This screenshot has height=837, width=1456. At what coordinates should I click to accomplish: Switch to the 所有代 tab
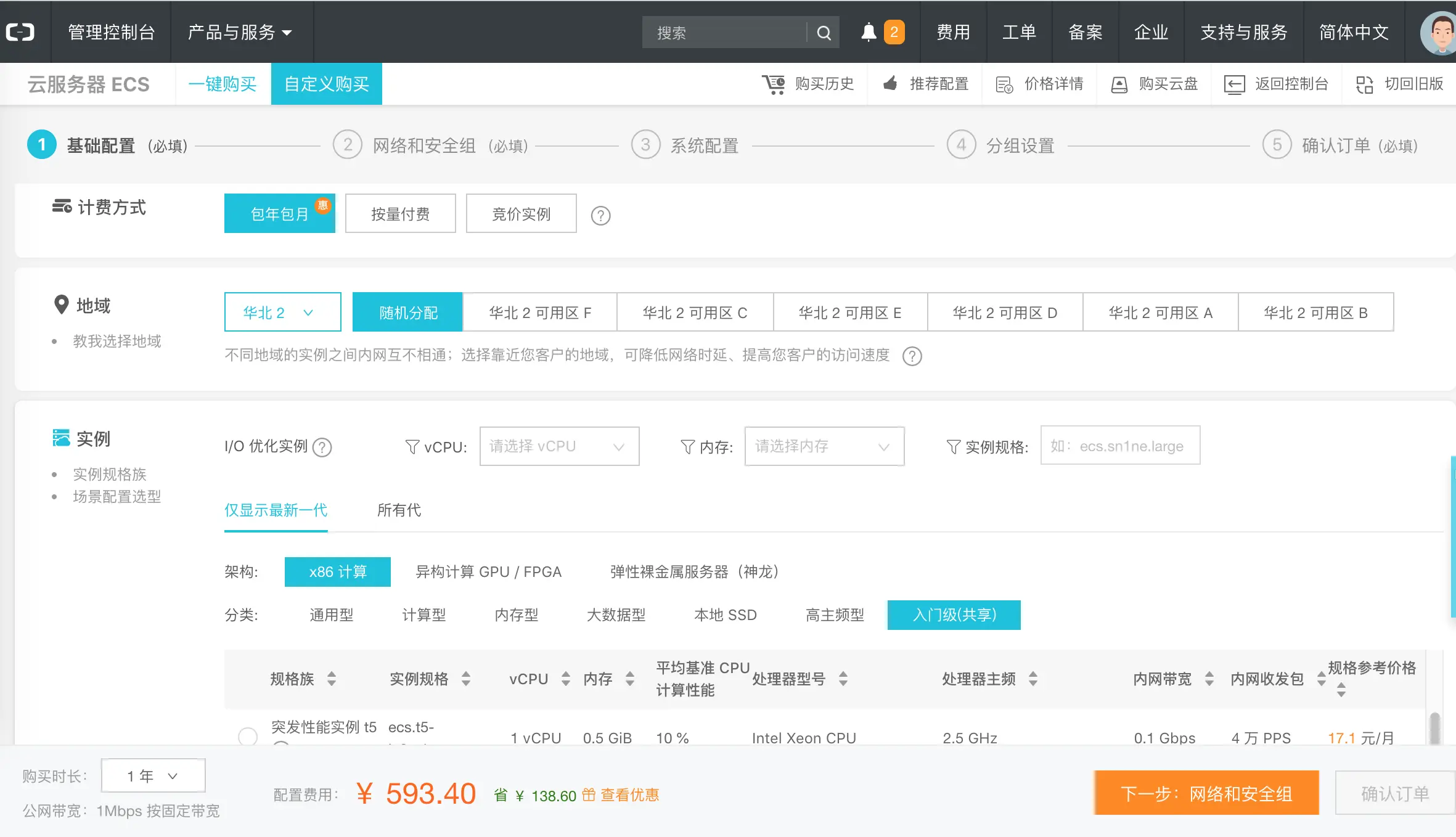coord(399,510)
